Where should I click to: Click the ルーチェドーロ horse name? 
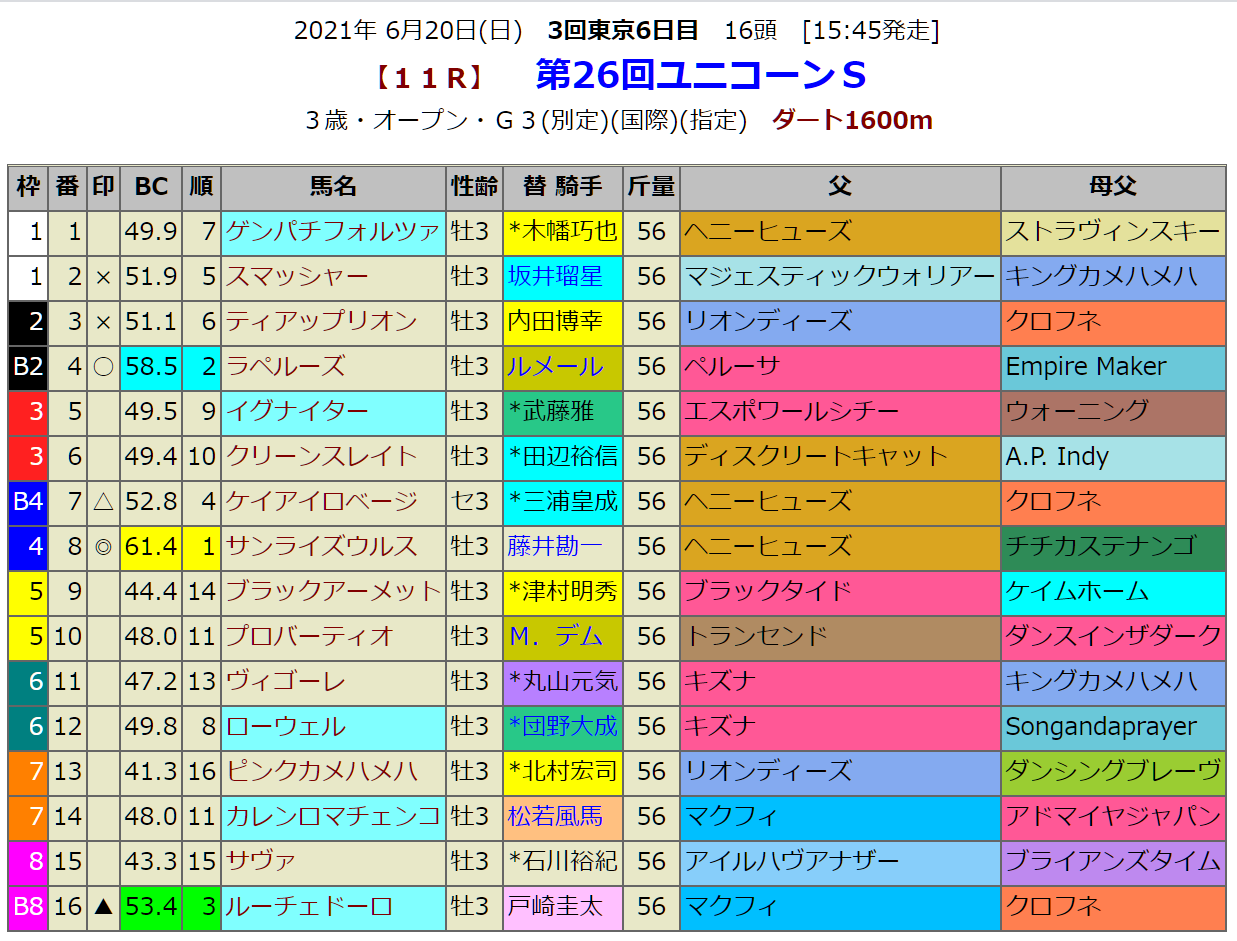[x=309, y=907]
